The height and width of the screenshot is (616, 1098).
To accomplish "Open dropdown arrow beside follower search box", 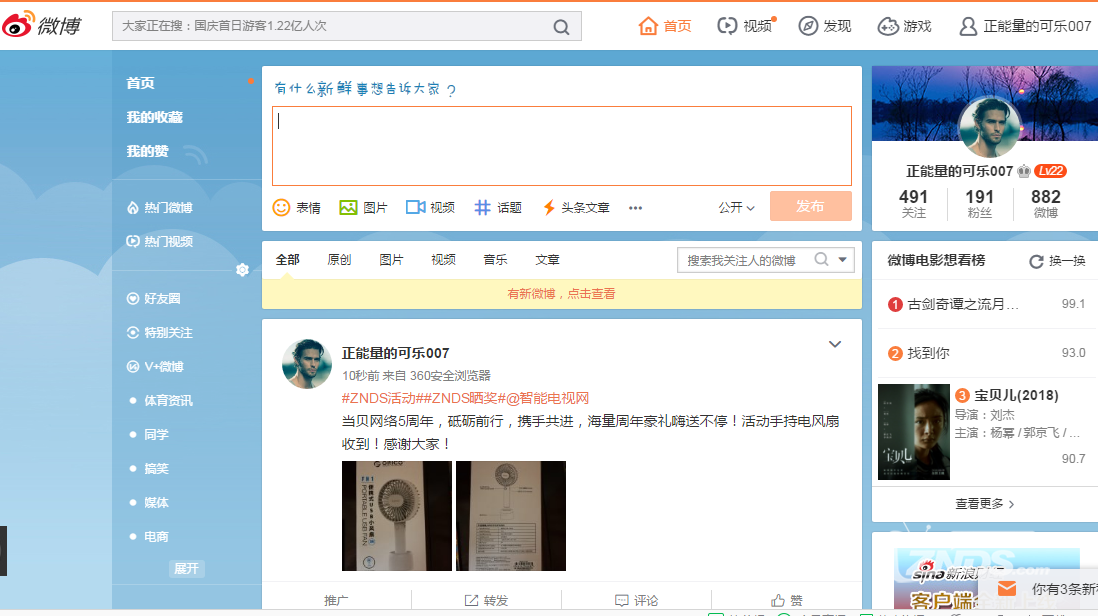I will (844, 260).
